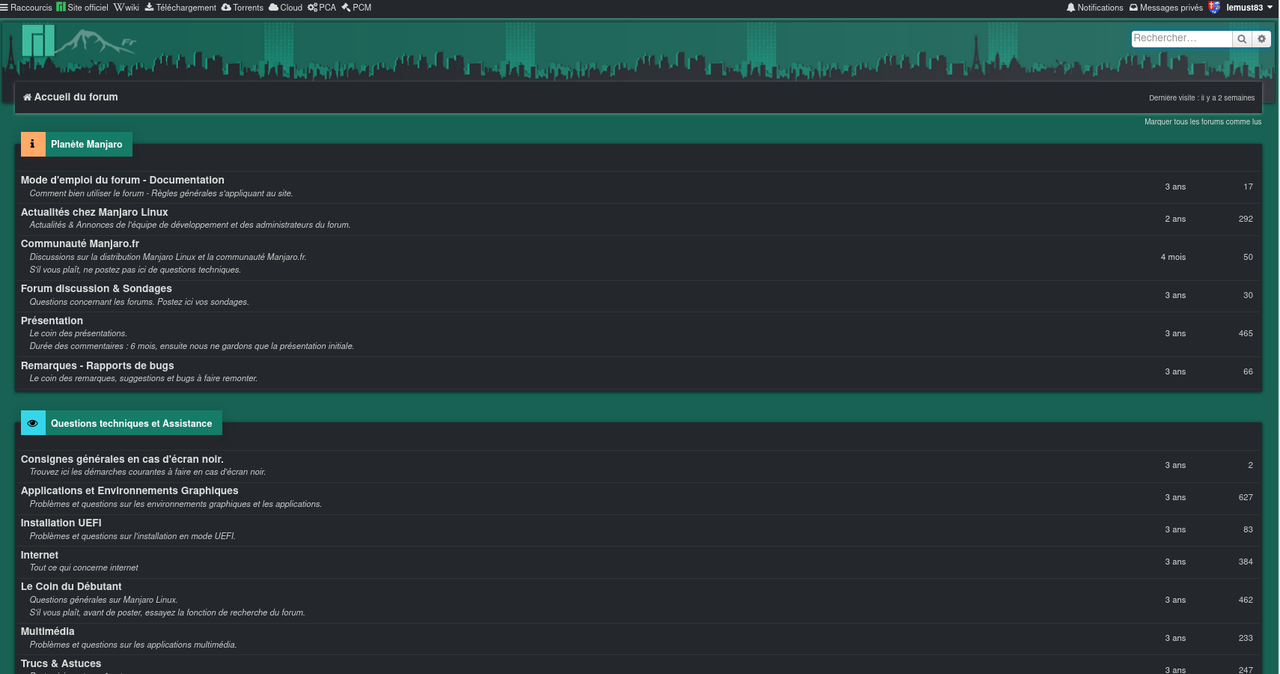Click the 66 count of Remarques row
Viewport: 1280px width, 674px height.
[x=1248, y=371]
